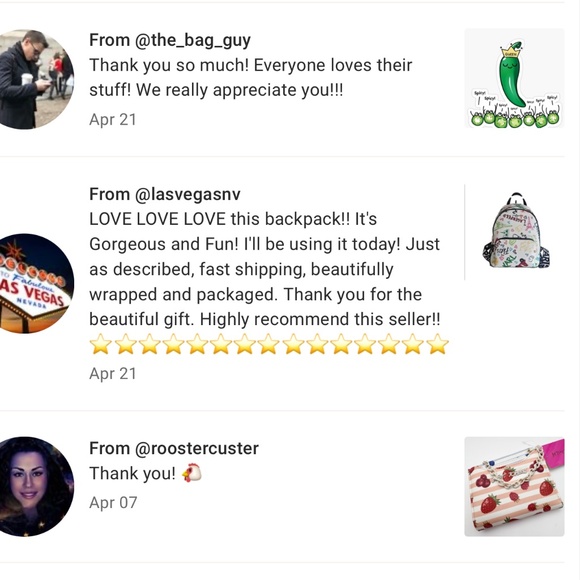
Task: Open @lasvegasnv Las Vegas sign avatar
Action: [36, 283]
